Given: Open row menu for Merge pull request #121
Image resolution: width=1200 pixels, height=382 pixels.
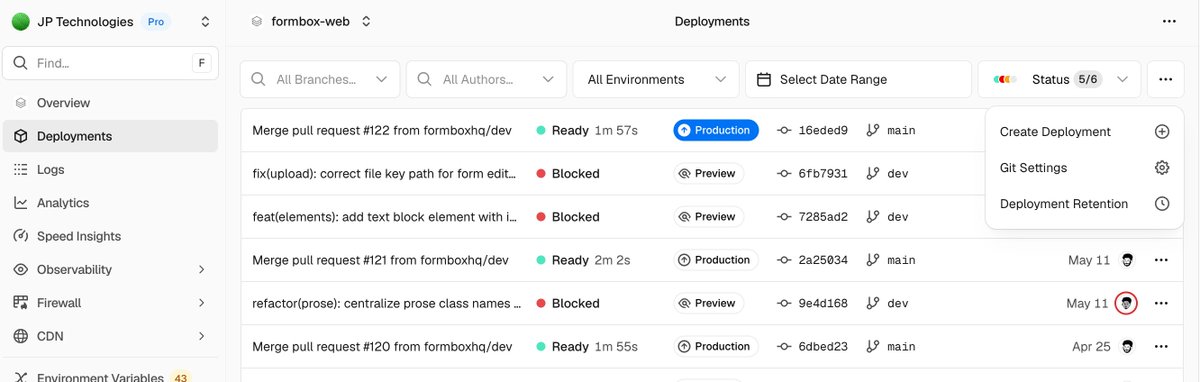Looking at the screenshot, I should (x=1161, y=260).
